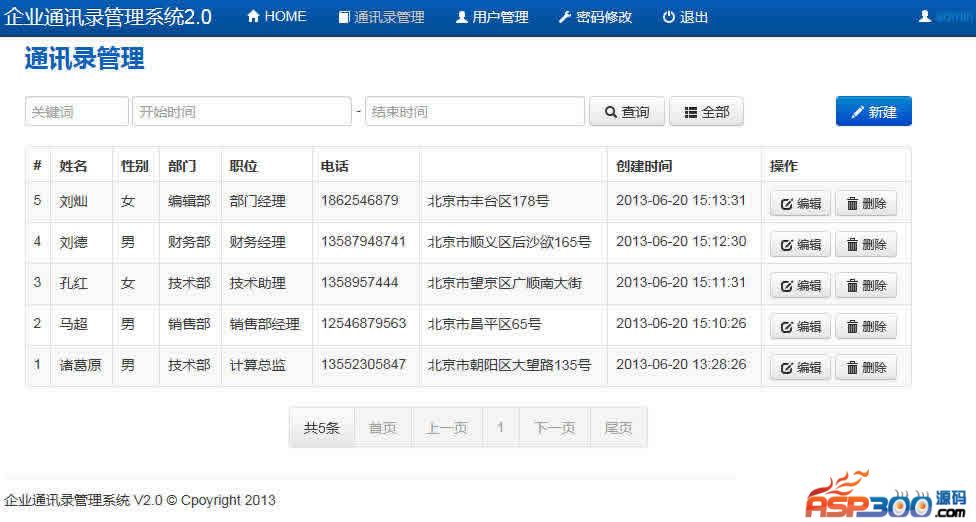The height and width of the screenshot is (522, 976).
Task: Click phone number 1862546879
Action: (359, 200)
